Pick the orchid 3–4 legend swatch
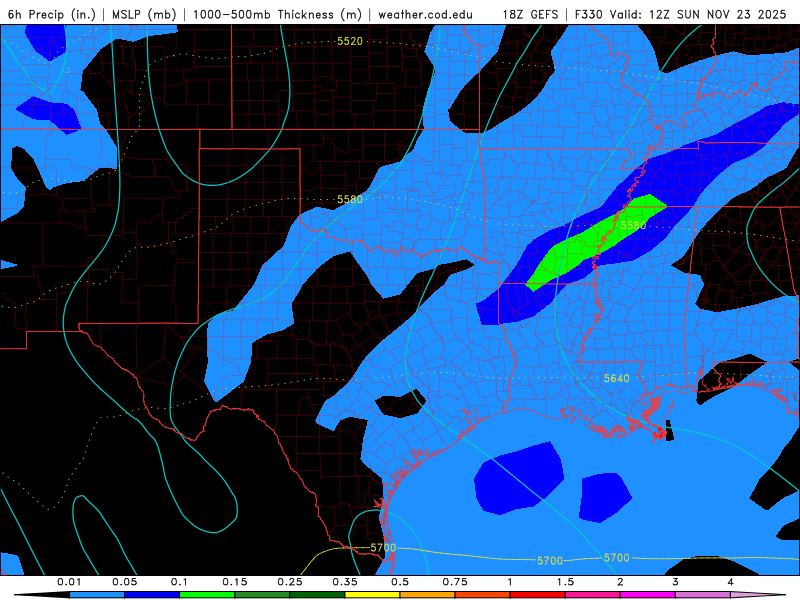The width and height of the screenshot is (800, 600). pos(703,595)
